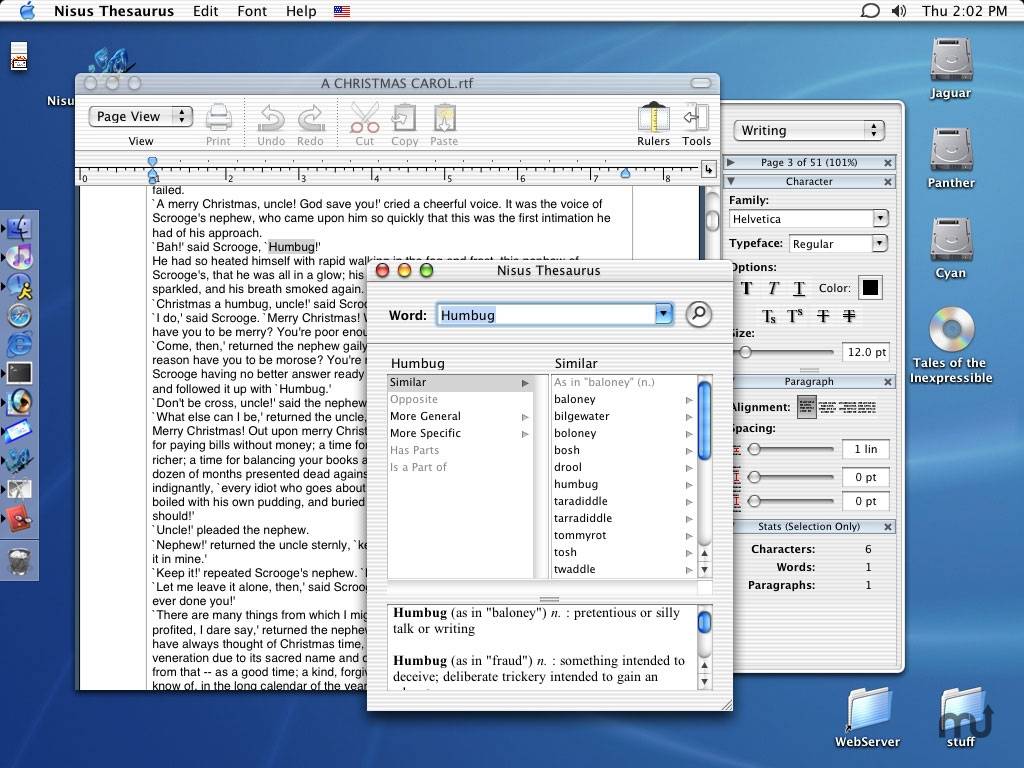The width and height of the screenshot is (1024, 768).
Task: Toggle italic text option
Action: tap(773, 288)
